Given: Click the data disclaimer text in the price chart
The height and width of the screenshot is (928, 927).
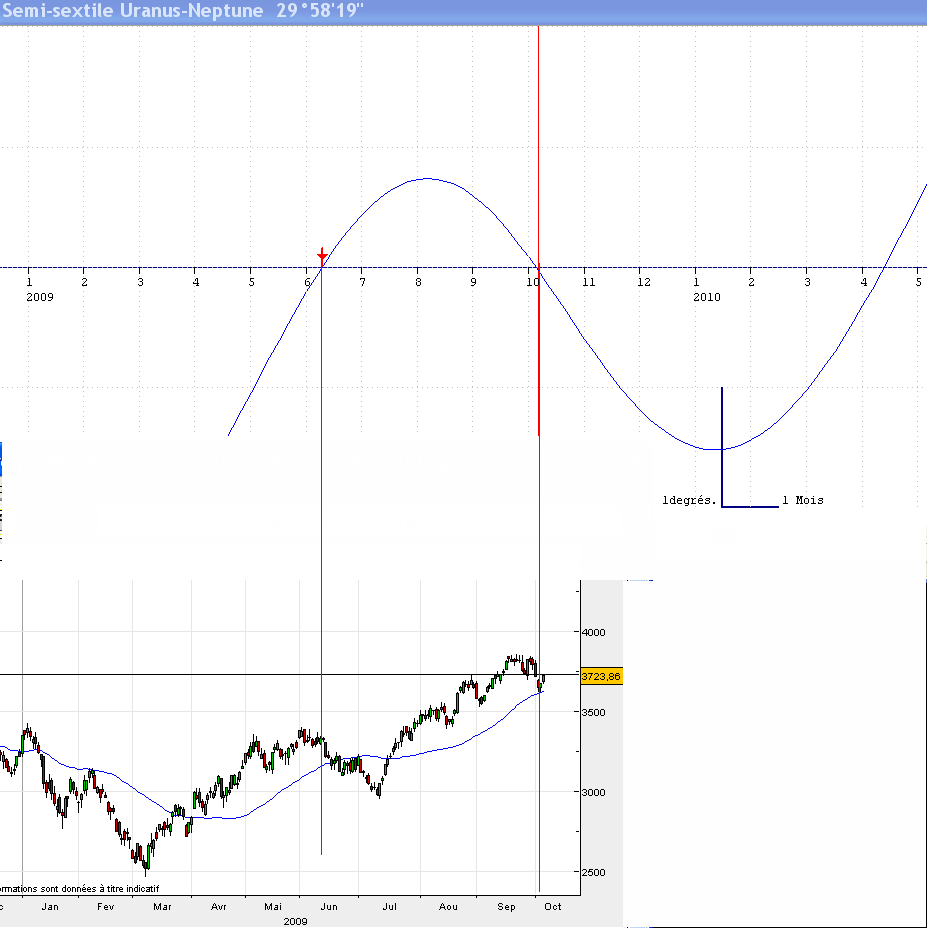Looking at the screenshot, I should pos(80,888).
